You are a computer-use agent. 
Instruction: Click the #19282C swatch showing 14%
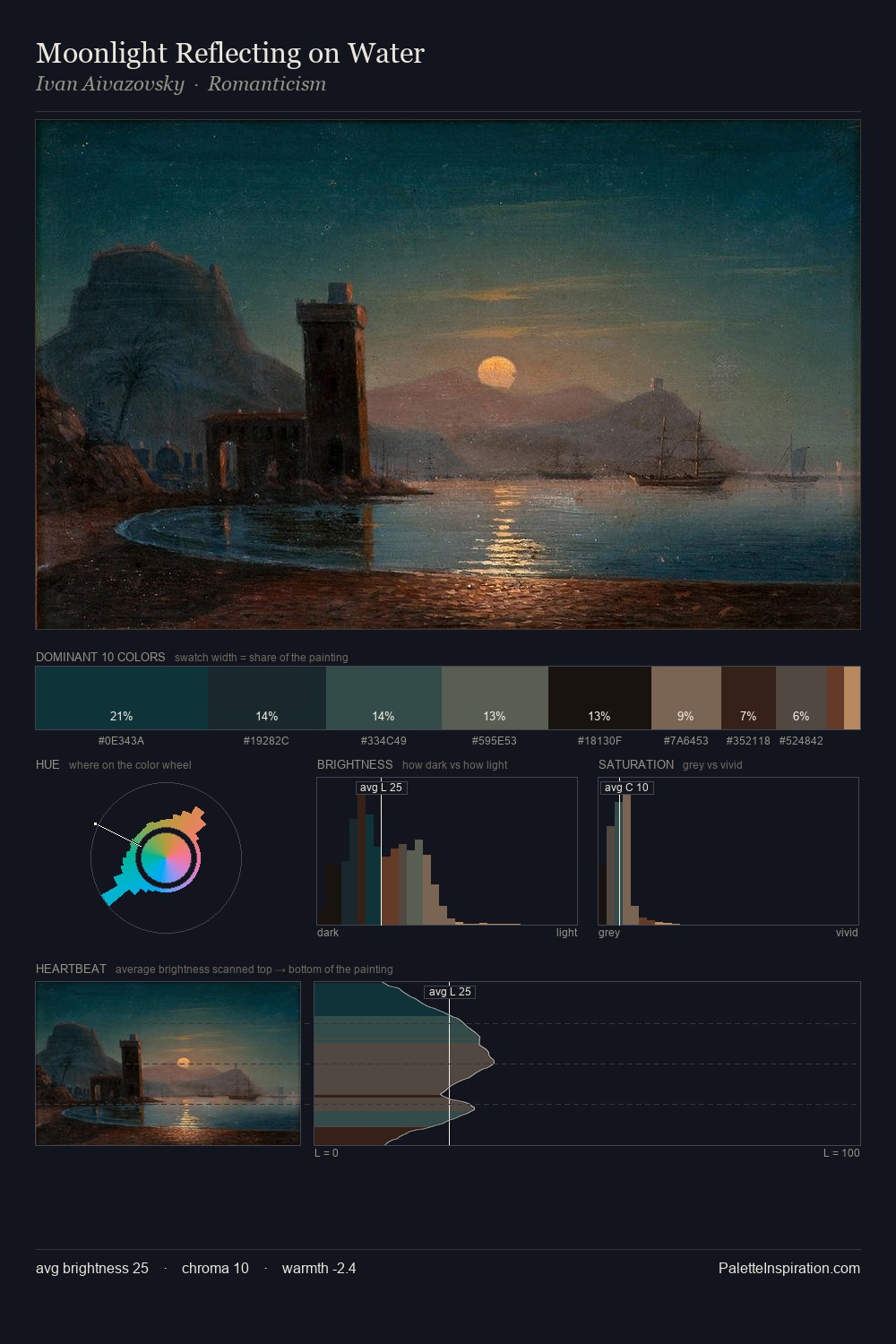pos(267,698)
